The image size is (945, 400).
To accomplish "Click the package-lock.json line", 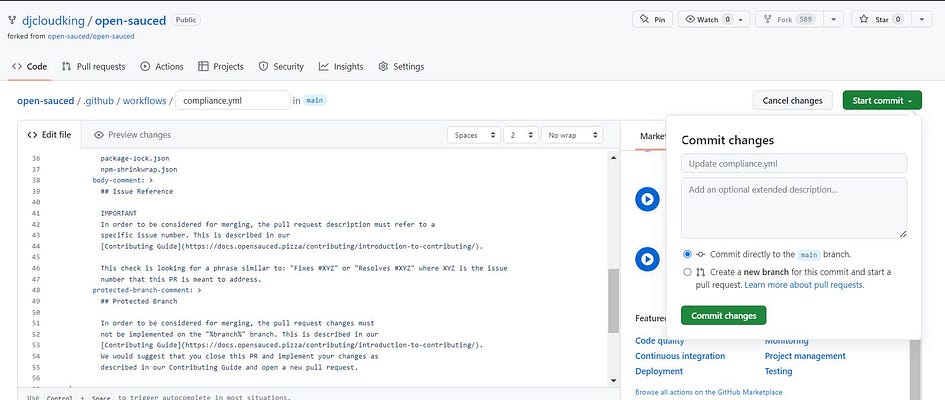I will tap(135, 158).
